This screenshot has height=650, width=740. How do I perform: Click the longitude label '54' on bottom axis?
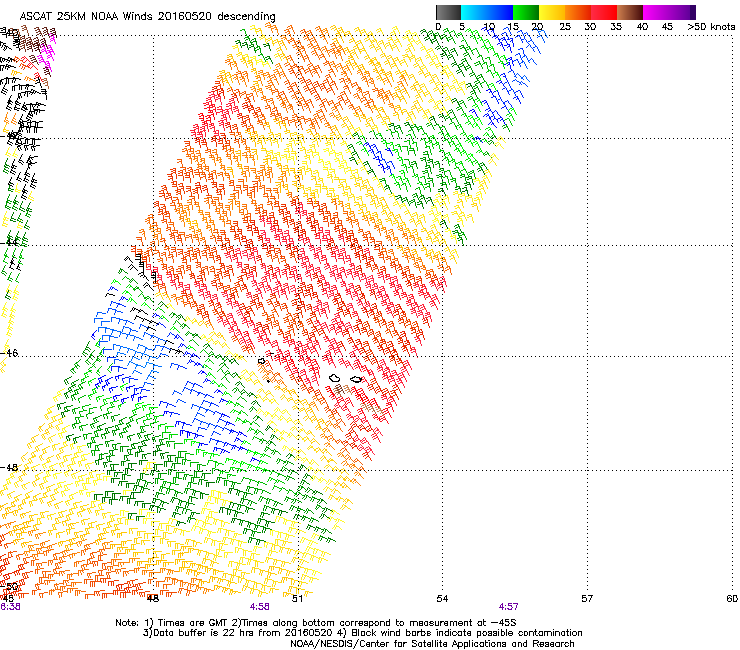(442, 598)
